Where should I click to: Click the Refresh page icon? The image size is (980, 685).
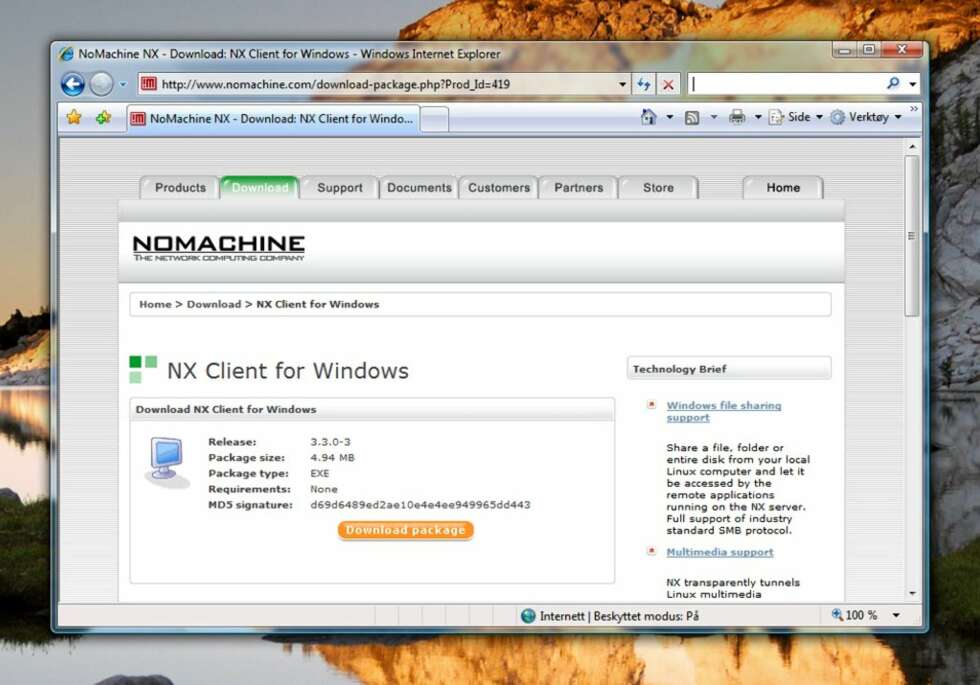(644, 84)
